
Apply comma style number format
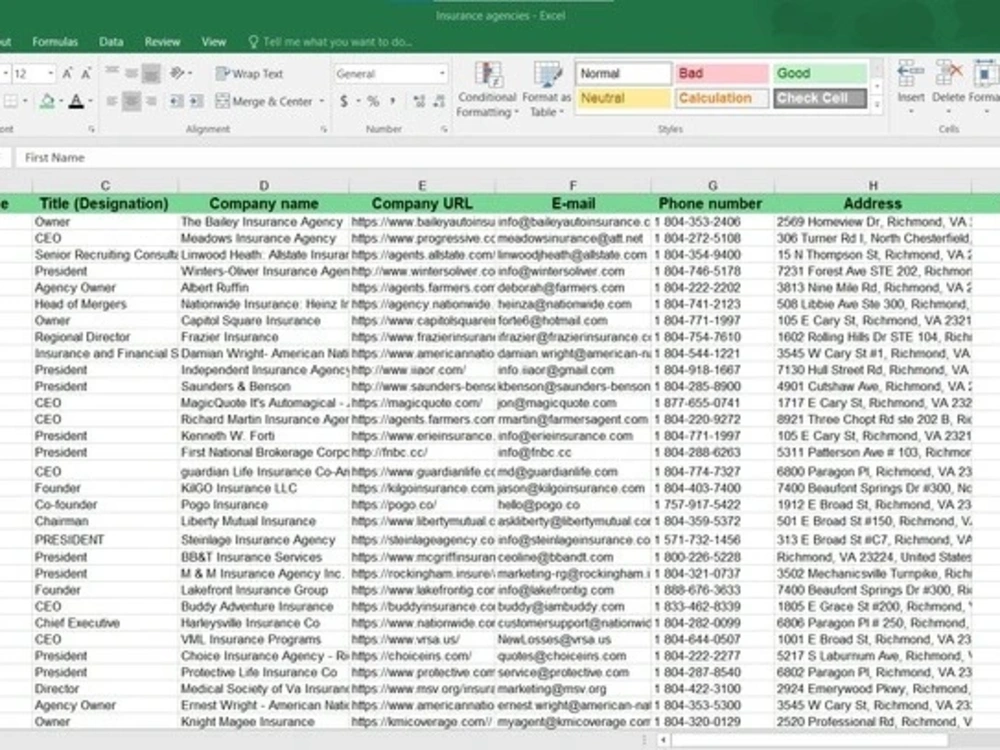tap(393, 101)
